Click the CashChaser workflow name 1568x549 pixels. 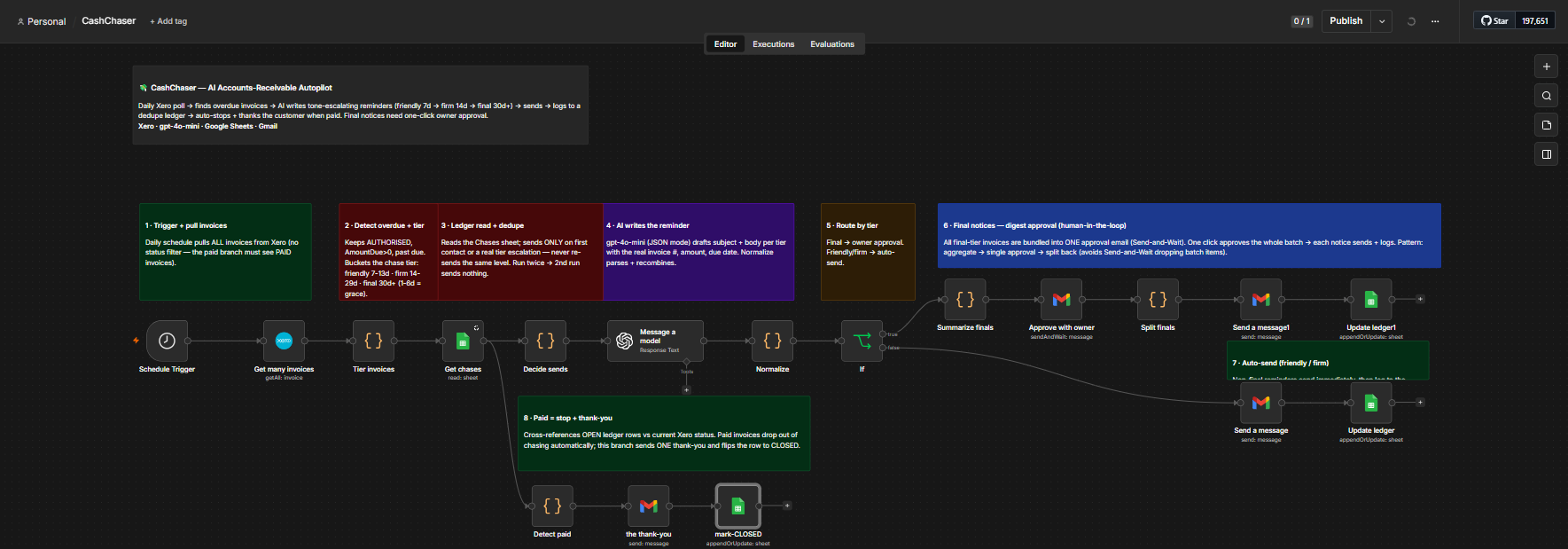click(109, 20)
